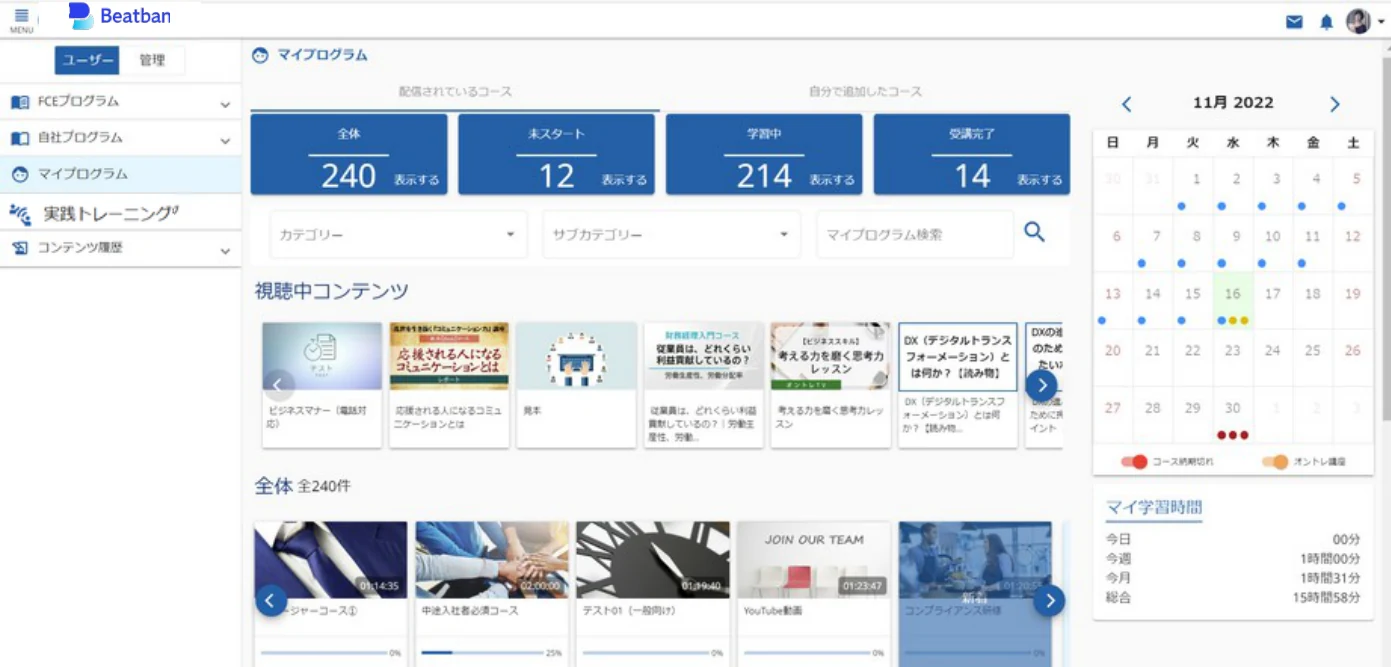This screenshot has width=1391, height=667.
Task: Show previous items in 全体 course carousel
Action: coord(271,600)
